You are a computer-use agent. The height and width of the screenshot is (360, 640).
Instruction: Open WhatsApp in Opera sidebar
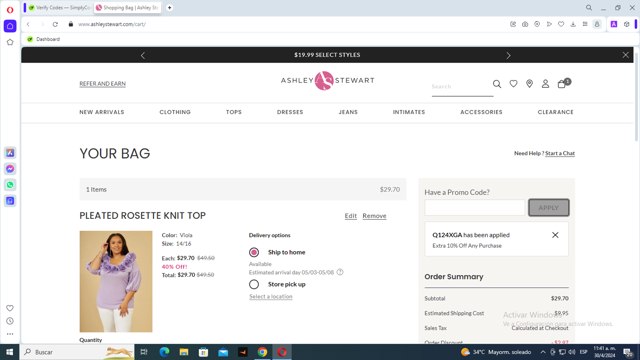click(10, 185)
